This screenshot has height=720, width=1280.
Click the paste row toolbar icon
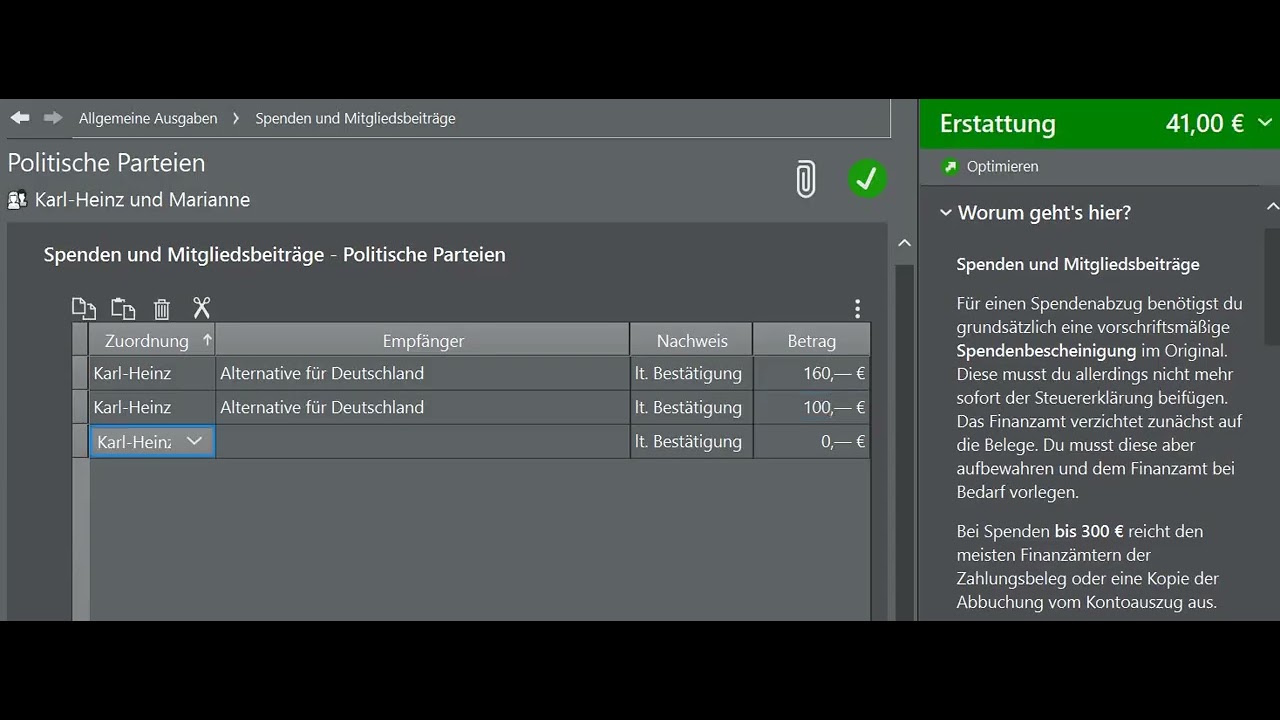tap(123, 309)
